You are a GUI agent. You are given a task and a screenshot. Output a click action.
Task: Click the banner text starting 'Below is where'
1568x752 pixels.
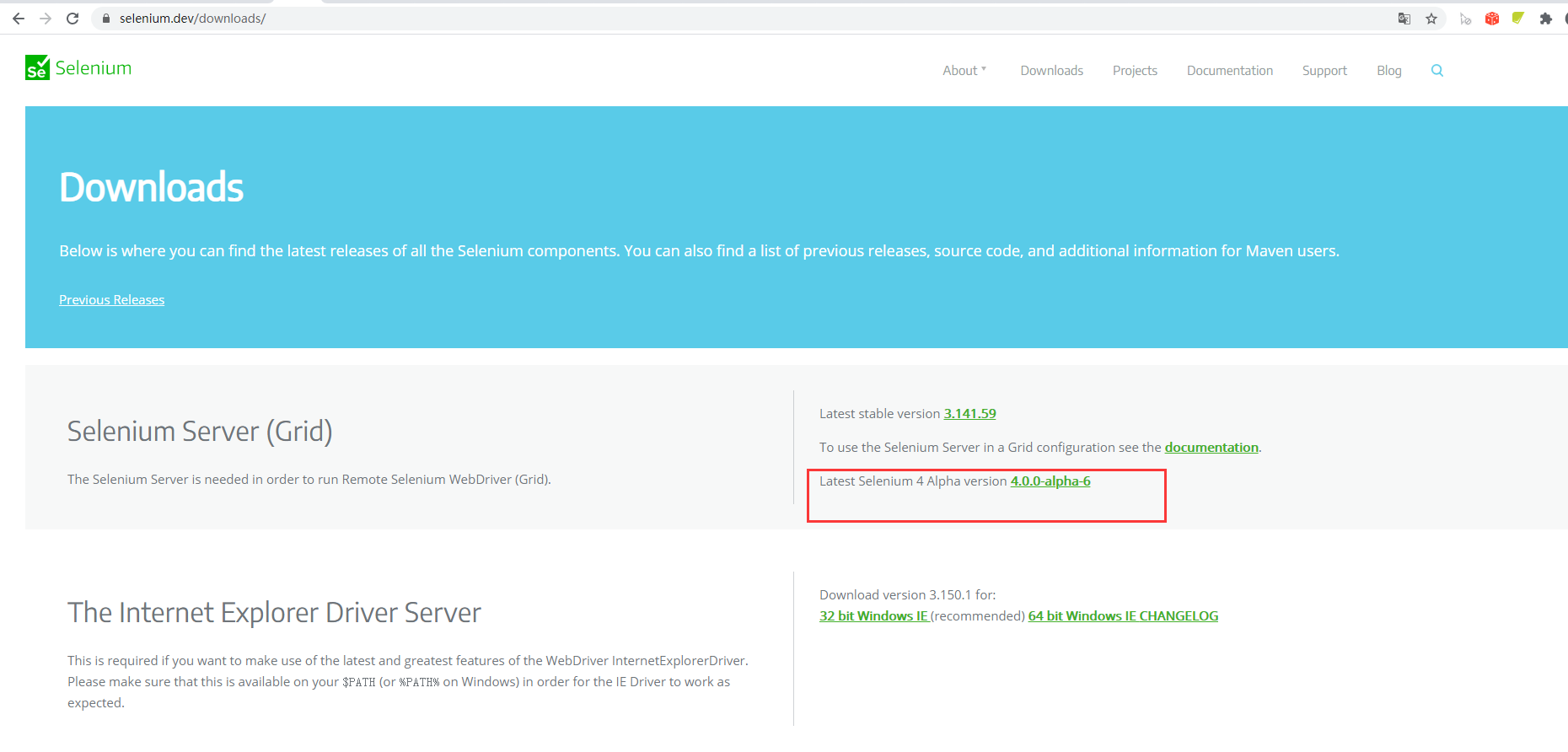[700, 251]
